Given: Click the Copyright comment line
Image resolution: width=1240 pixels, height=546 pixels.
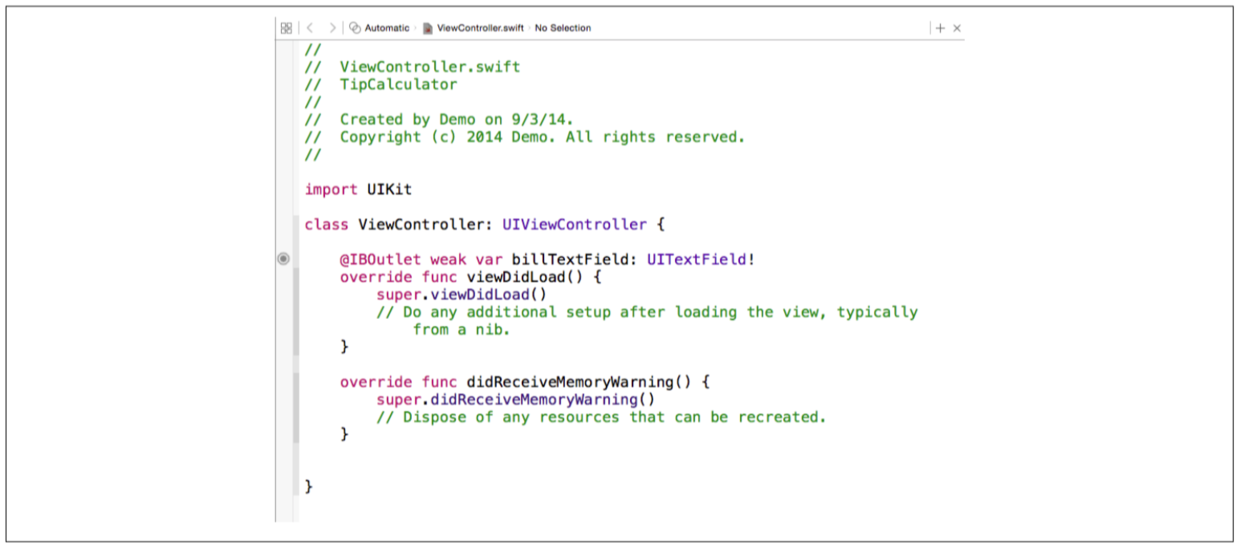Looking at the screenshot, I should [540, 137].
